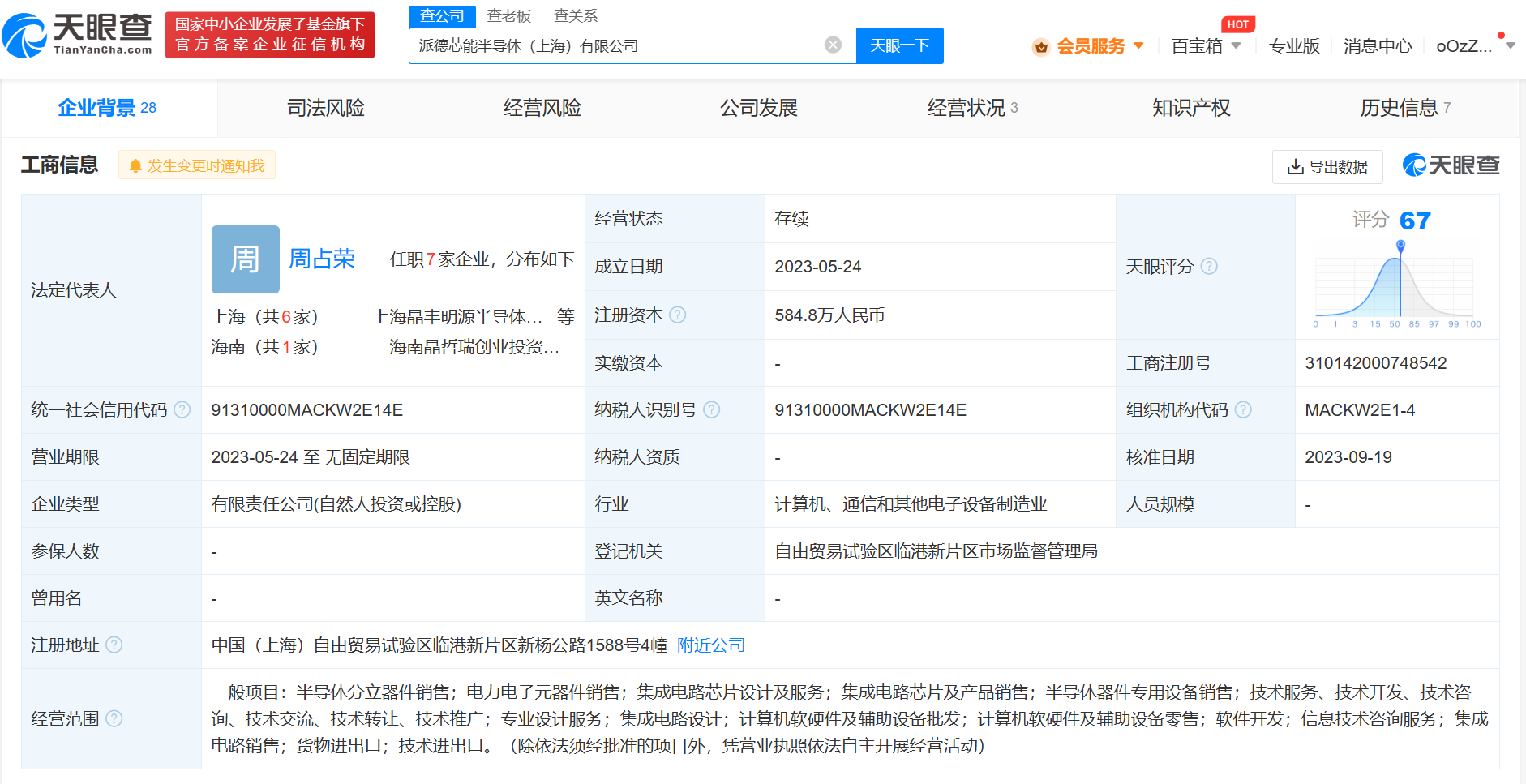Open help icon beside 组织机构代码
This screenshot has width=1526, height=784.
(1243, 409)
